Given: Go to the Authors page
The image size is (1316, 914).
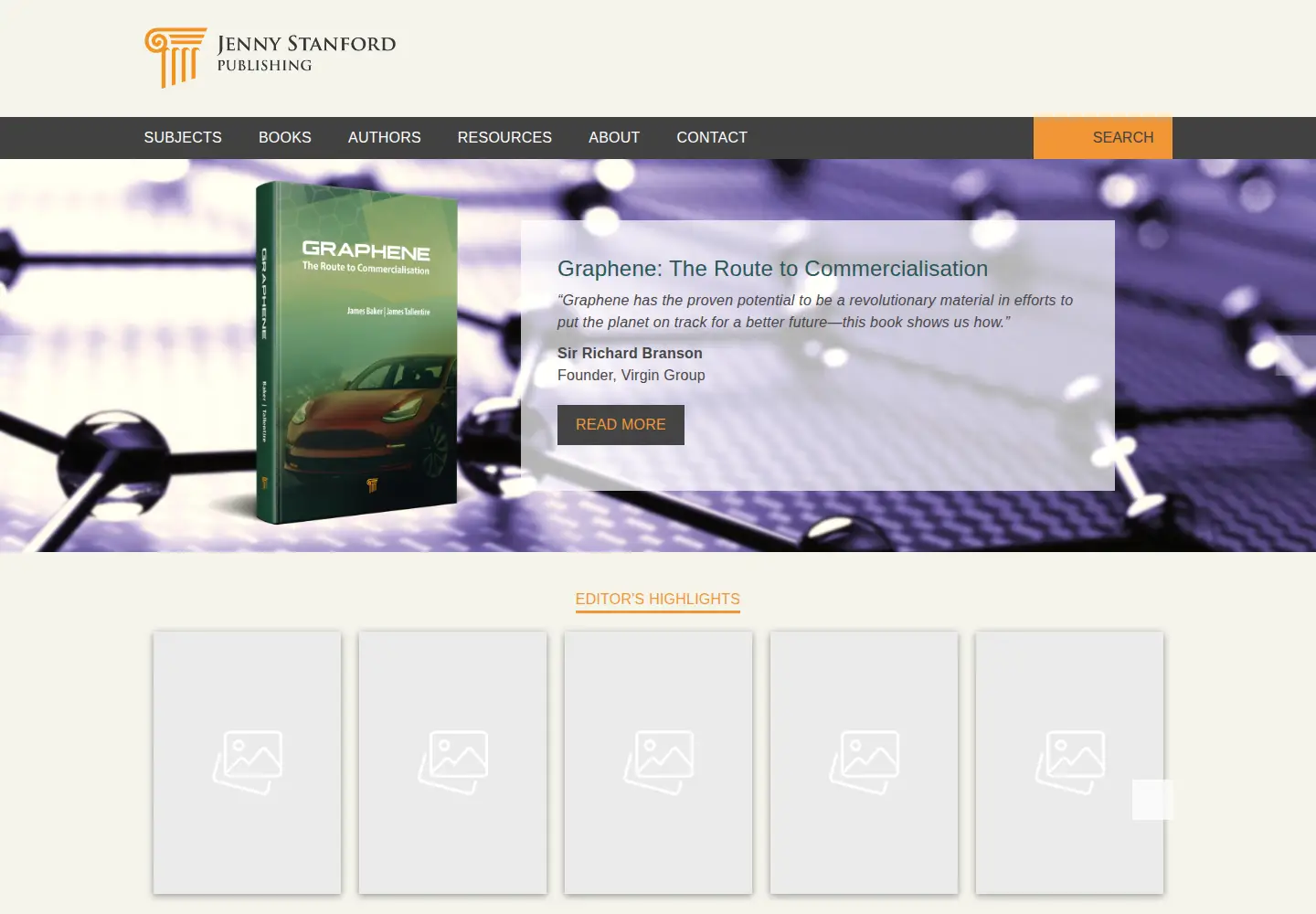Looking at the screenshot, I should (x=385, y=138).
